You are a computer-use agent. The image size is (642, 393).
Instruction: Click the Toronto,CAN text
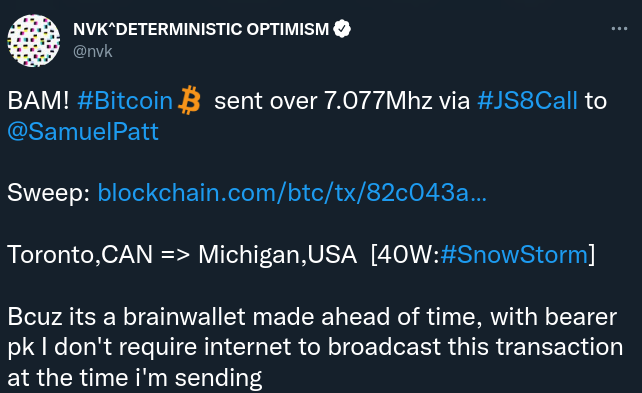pos(80,254)
